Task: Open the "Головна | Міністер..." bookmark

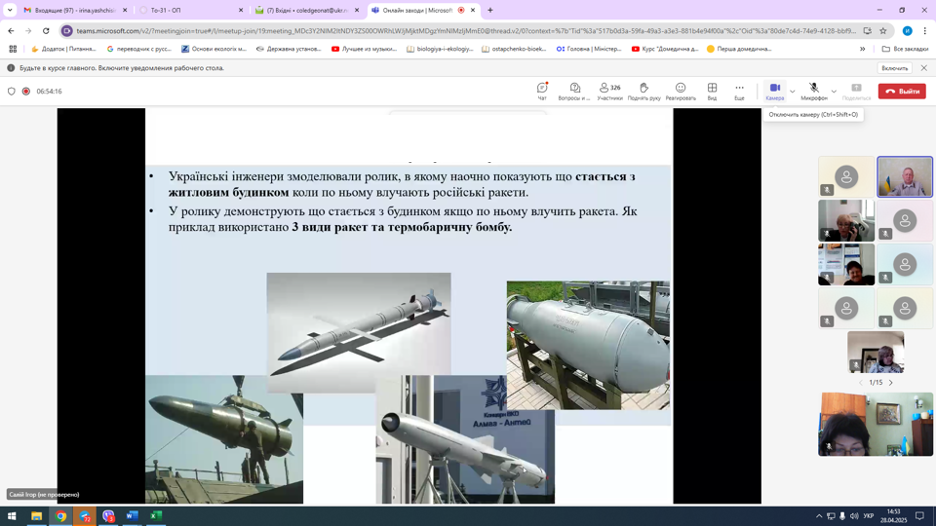Action: pos(589,49)
